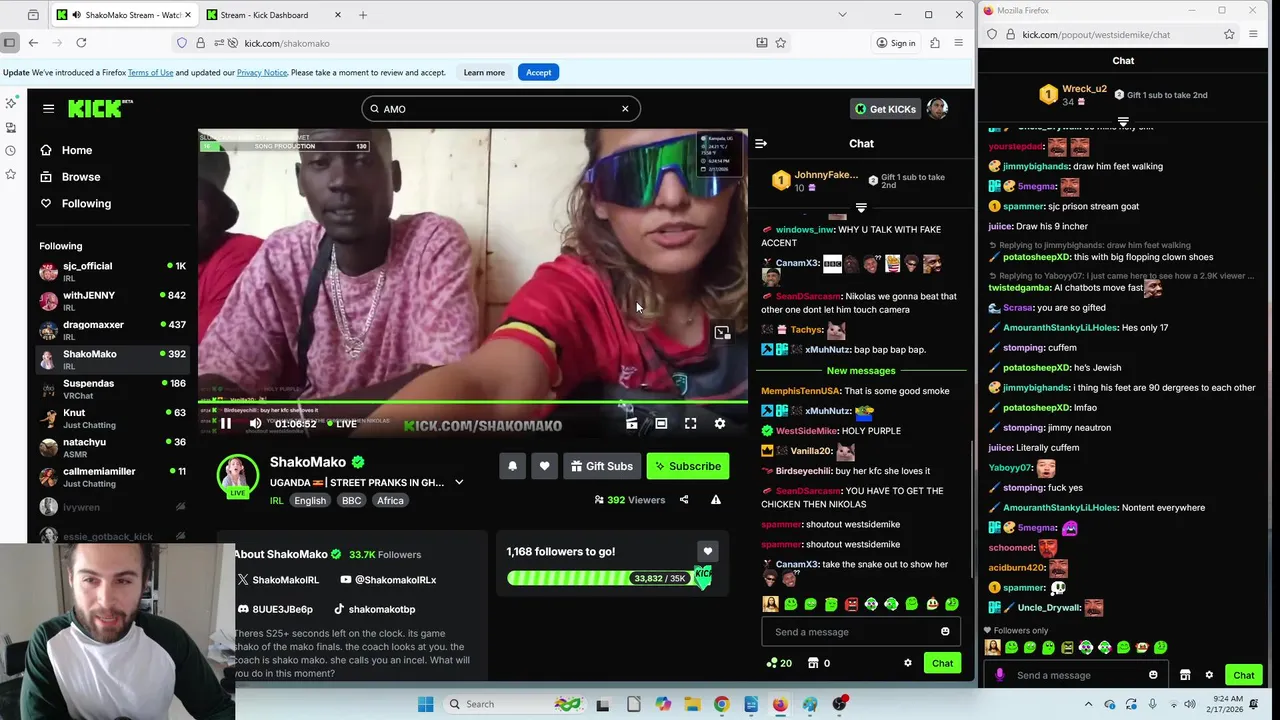Open Knut followed channel
The image size is (1280, 720).
[112, 417]
